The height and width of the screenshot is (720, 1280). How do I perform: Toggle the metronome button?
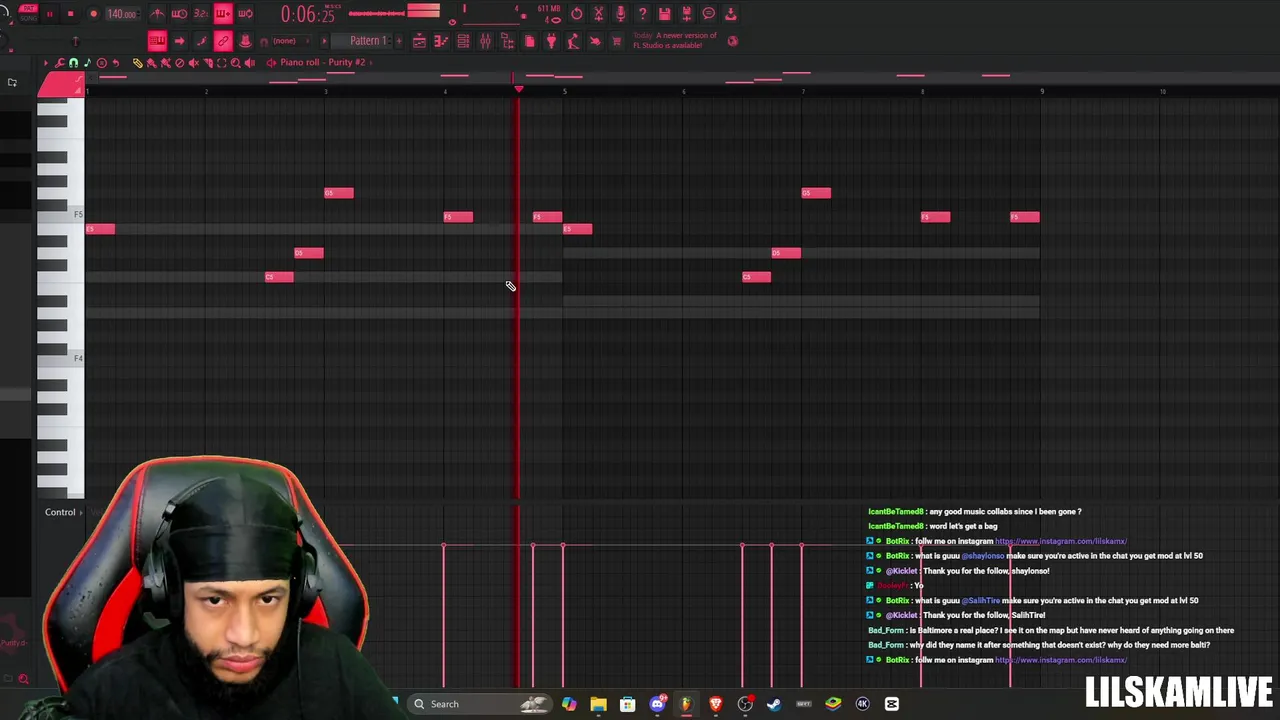[x=157, y=14]
